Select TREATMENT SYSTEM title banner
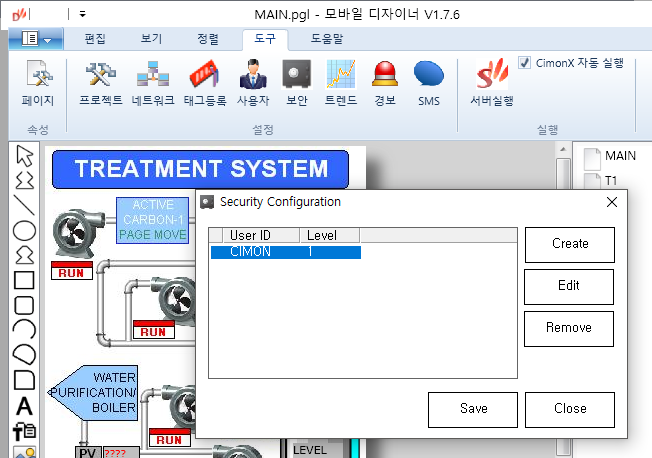This screenshot has height=458, width=652. pos(200,169)
